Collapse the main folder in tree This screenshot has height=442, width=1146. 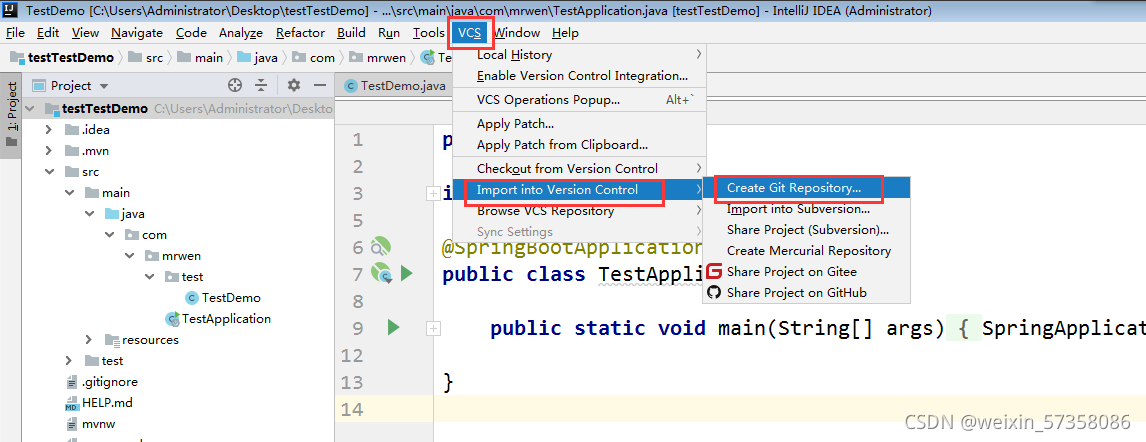[69, 193]
